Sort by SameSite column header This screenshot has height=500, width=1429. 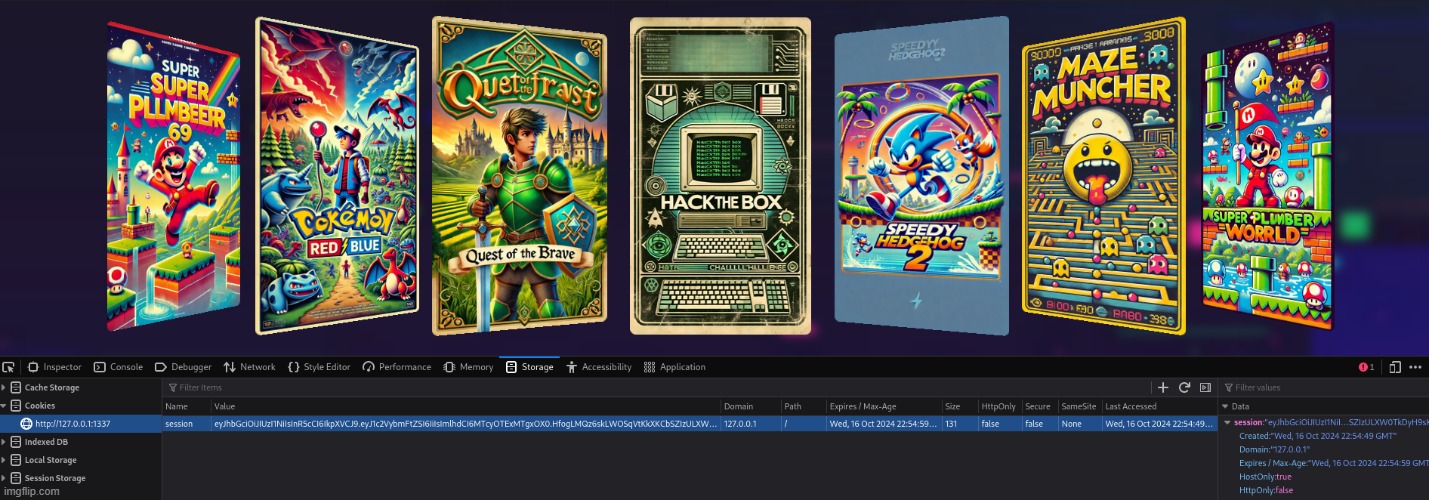pyautogui.click(x=1078, y=406)
